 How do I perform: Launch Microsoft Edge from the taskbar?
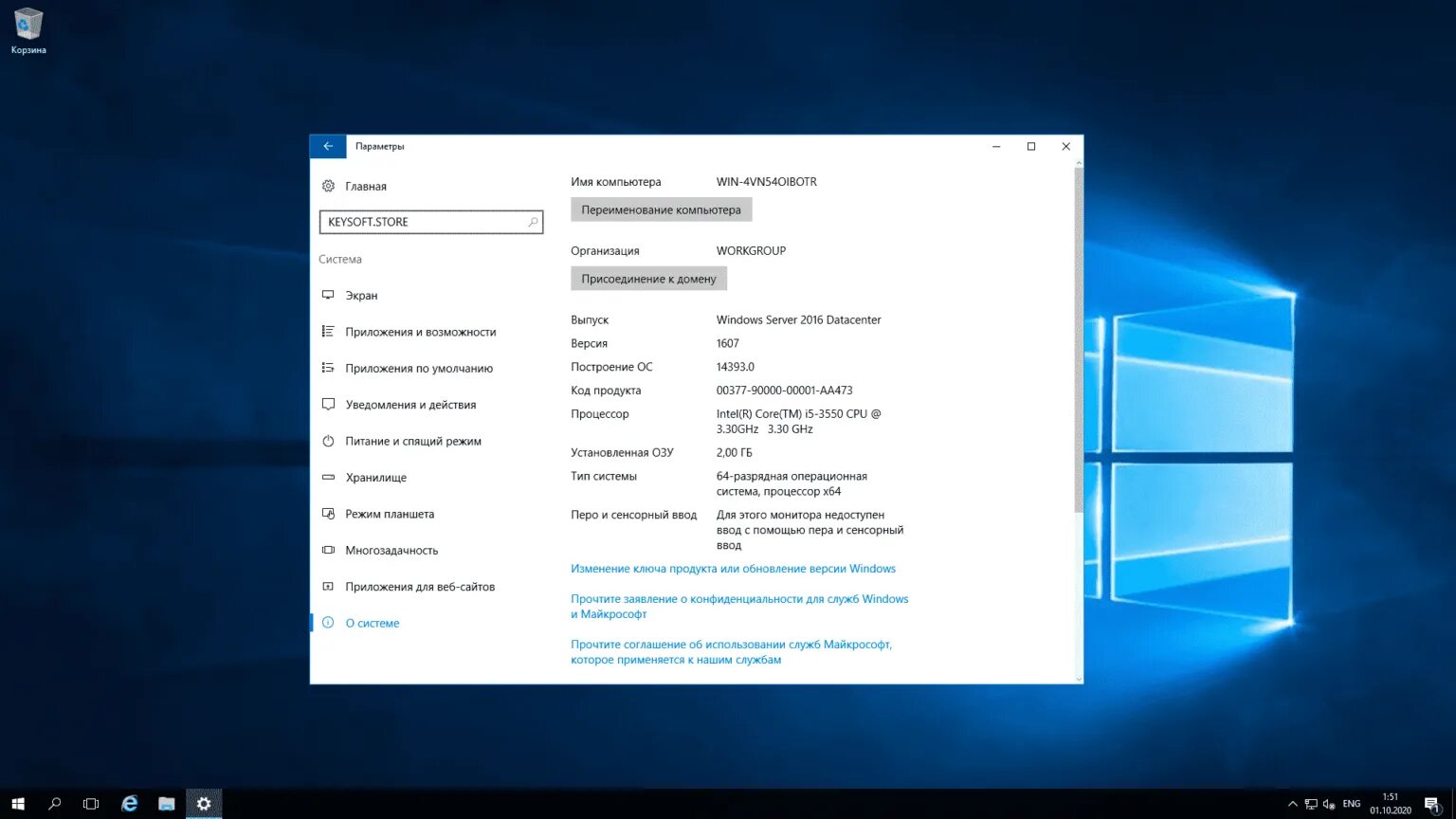coord(129,803)
